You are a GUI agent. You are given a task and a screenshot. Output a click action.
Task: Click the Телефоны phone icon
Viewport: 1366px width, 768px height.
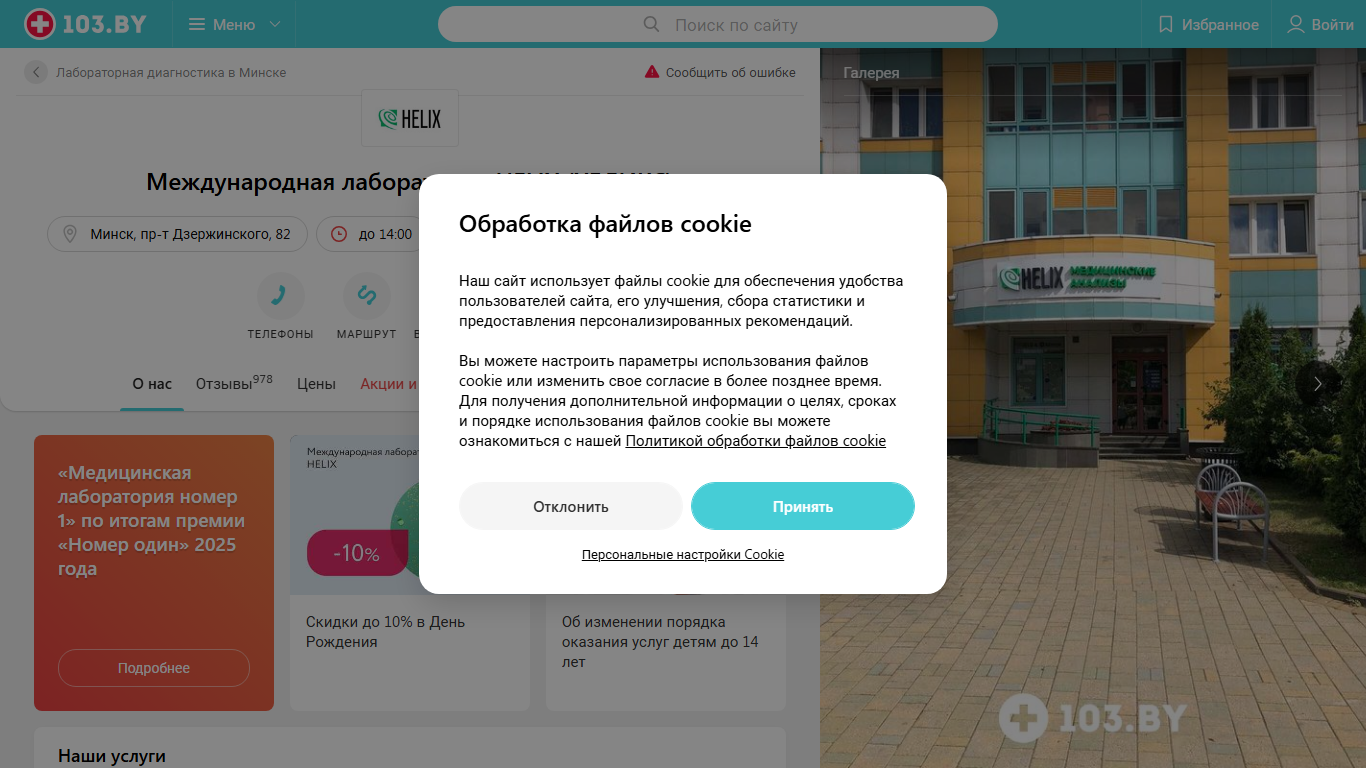pyautogui.click(x=280, y=295)
